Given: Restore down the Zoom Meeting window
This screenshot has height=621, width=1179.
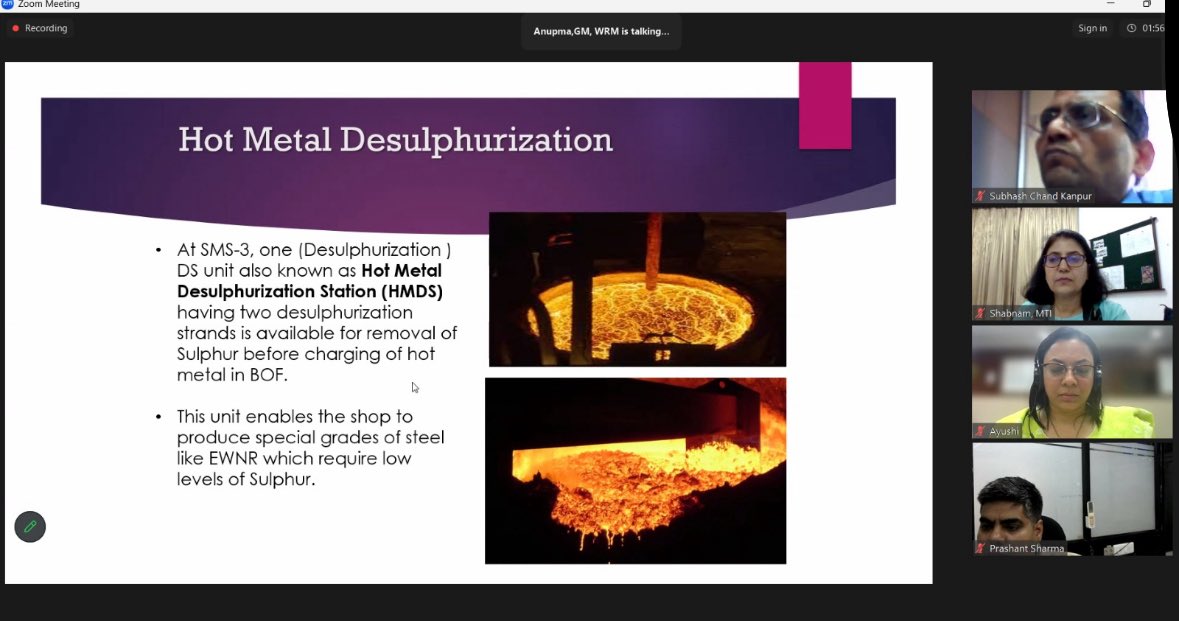Looking at the screenshot, I should tap(1147, 4).
